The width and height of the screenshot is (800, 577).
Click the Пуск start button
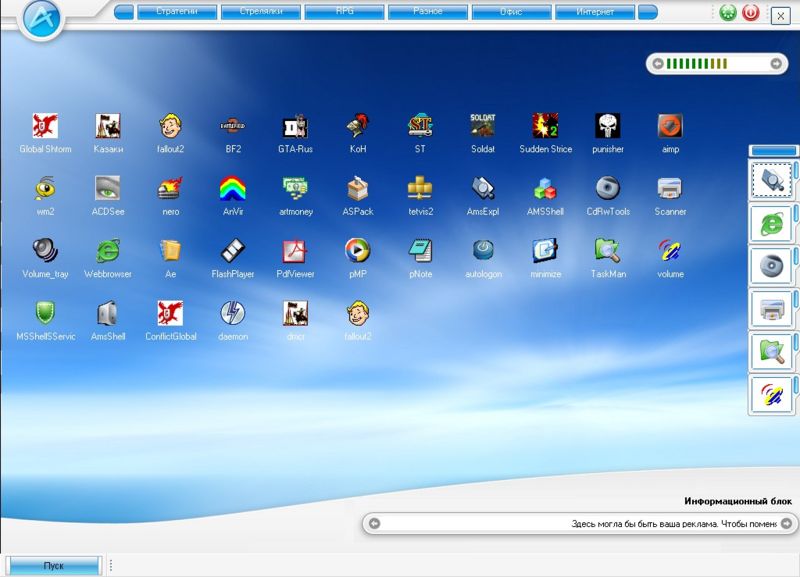point(53,566)
